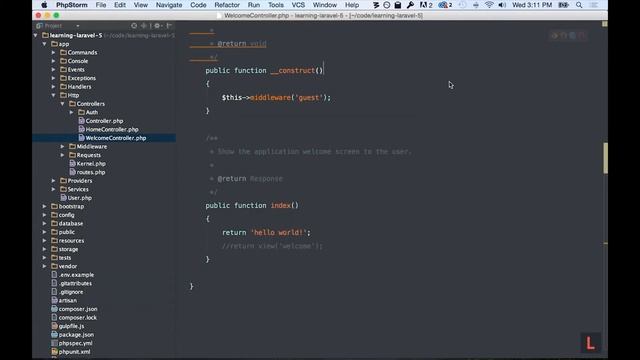Expand the Auth folder
This screenshot has height=360, width=640.
coord(71,112)
